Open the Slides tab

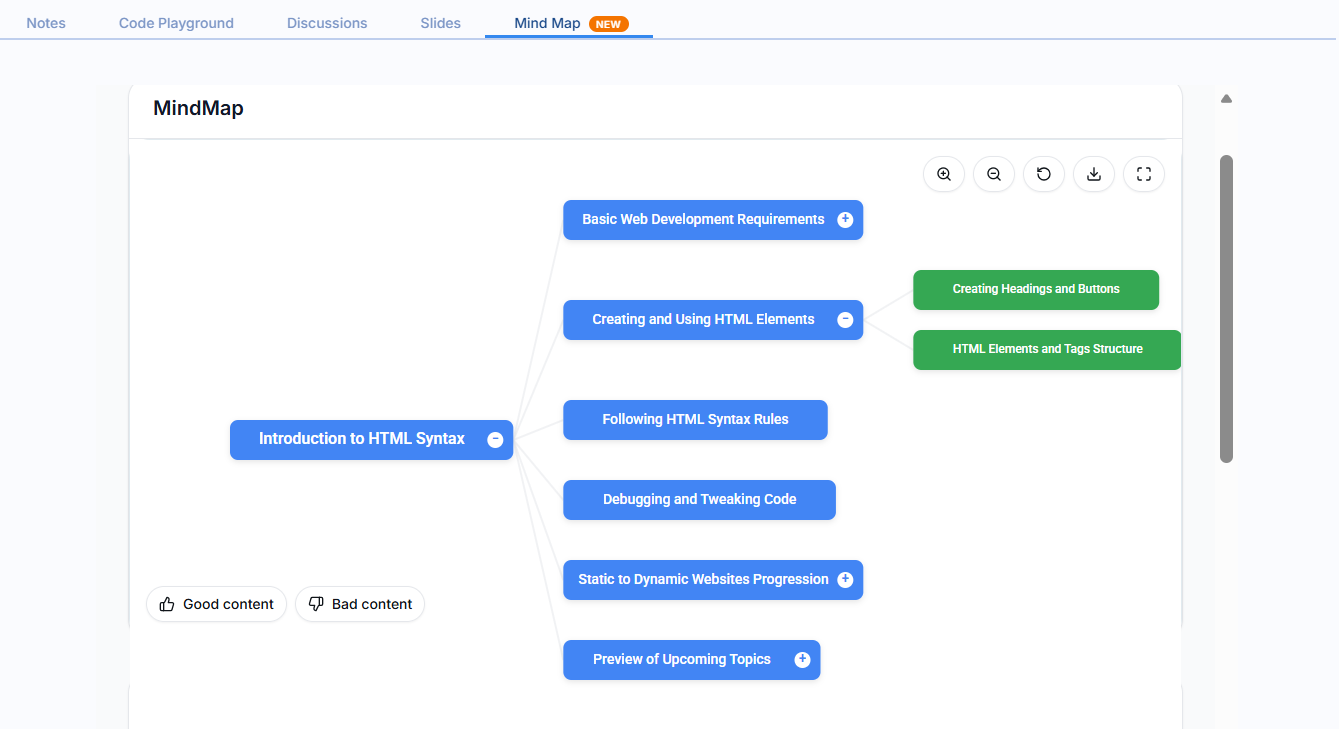tap(439, 22)
